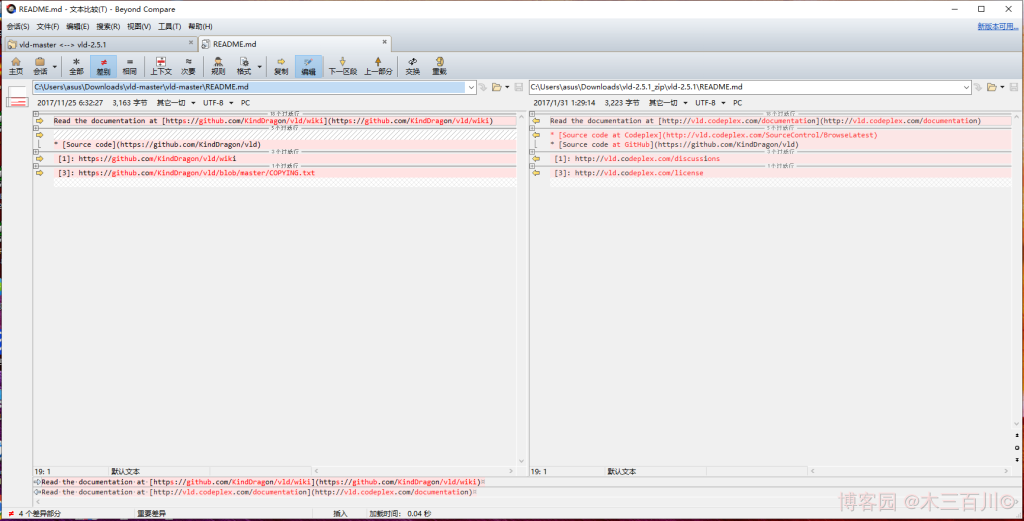Click the Reload (重载) toolbar icon

(x=439, y=66)
